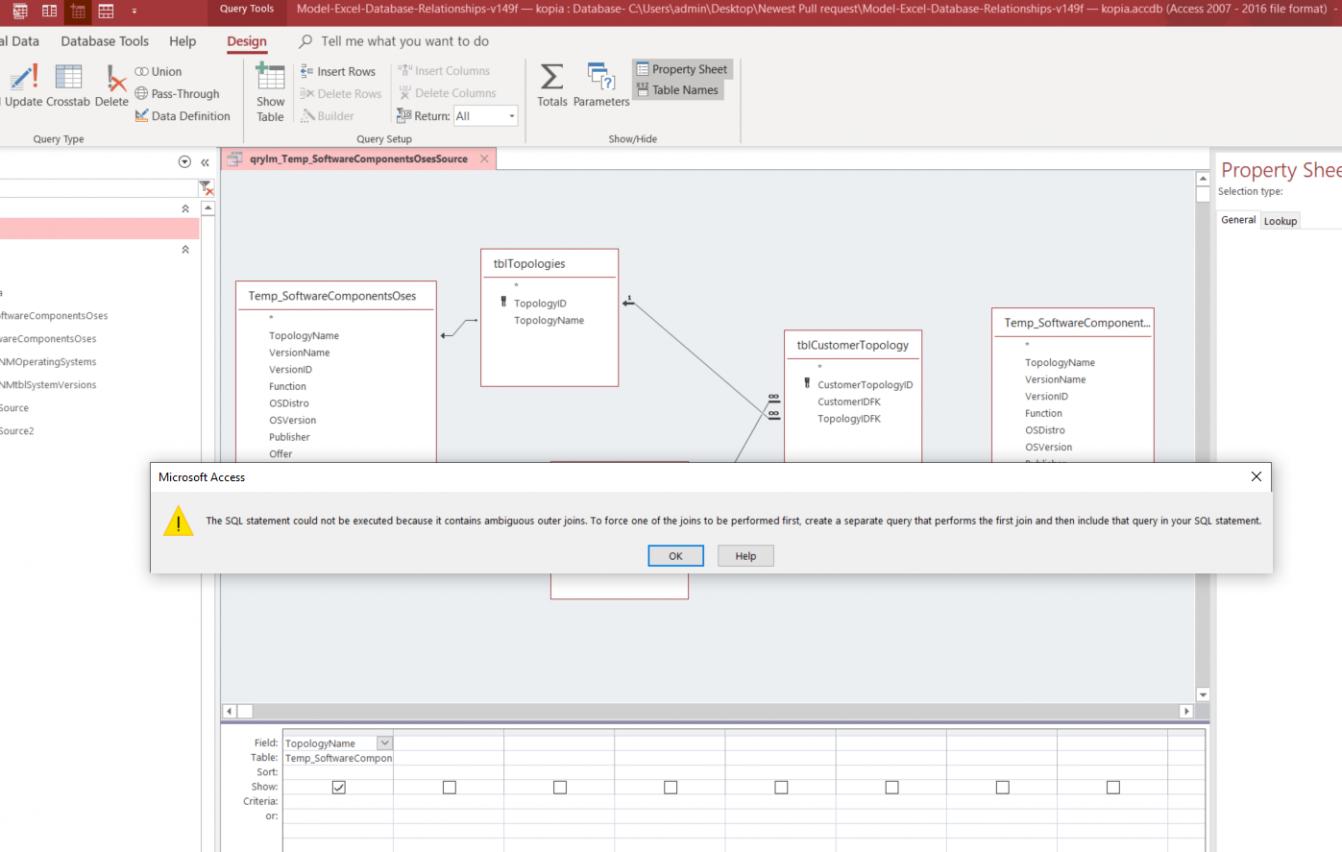This screenshot has width=1342, height=852.
Task: Check Show box in third grid column
Action: tap(560, 788)
